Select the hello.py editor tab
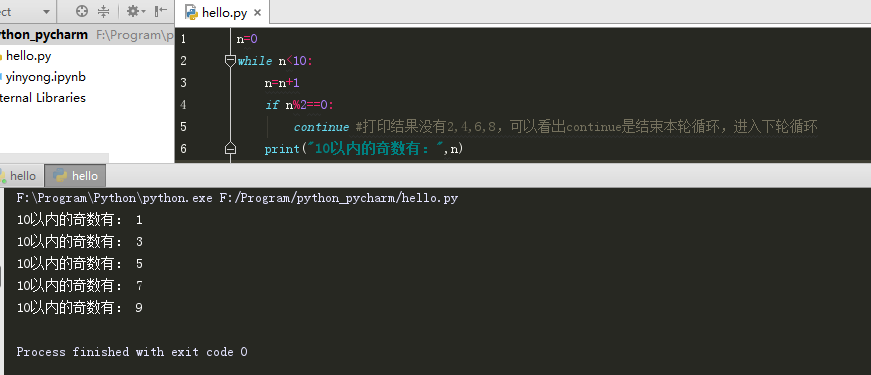The width and height of the screenshot is (871, 375). (222, 12)
